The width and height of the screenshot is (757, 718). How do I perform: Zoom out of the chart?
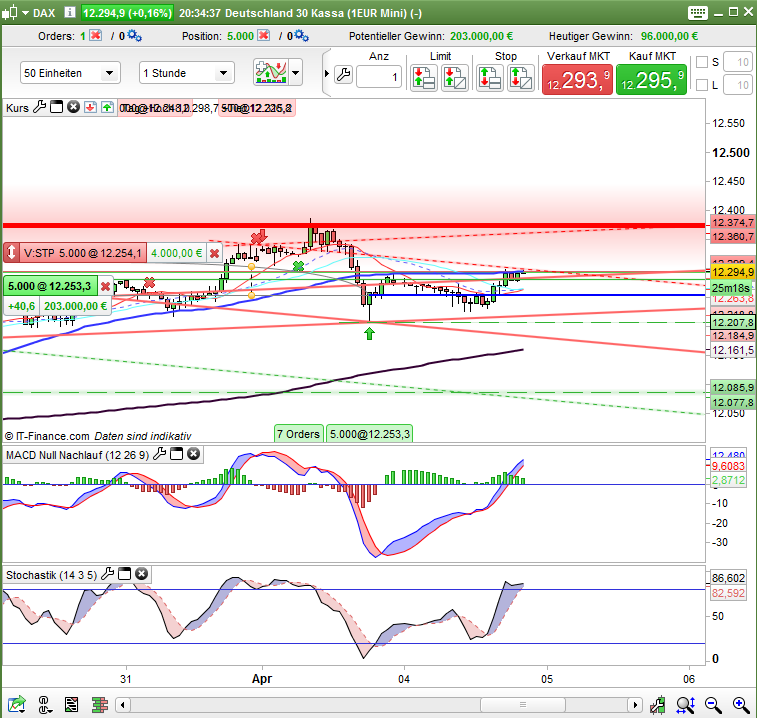713,705
